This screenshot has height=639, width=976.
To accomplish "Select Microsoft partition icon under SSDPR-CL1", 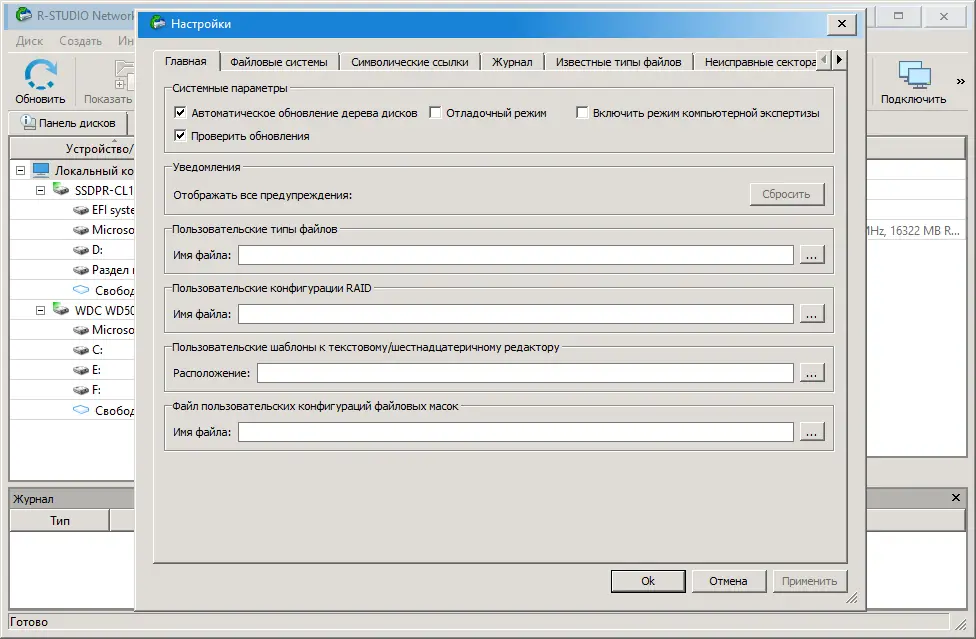I will pyautogui.click(x=81, y=230).
